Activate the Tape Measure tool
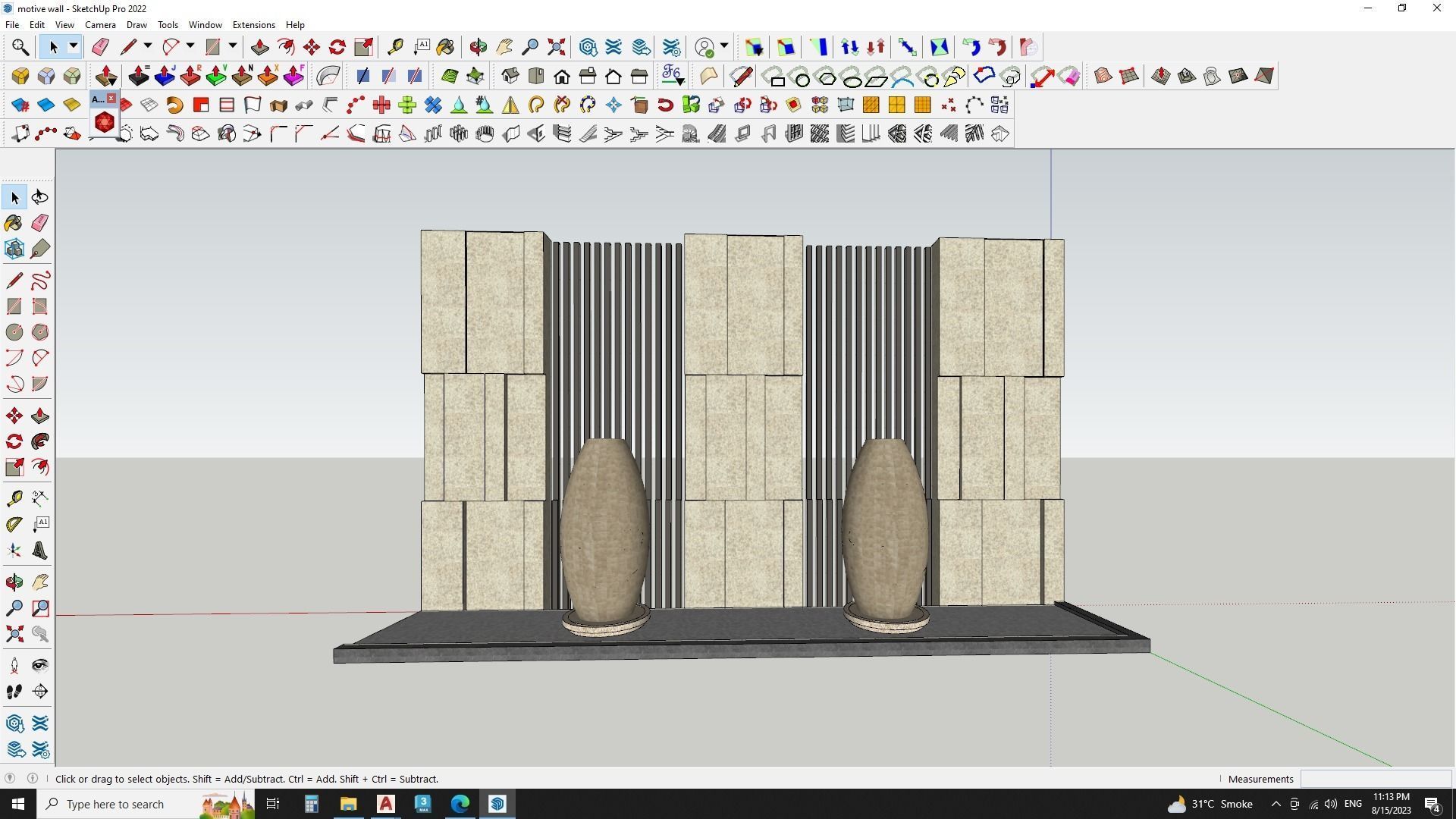Viewport: 1456px width, 819px height. tap(395, 47)
